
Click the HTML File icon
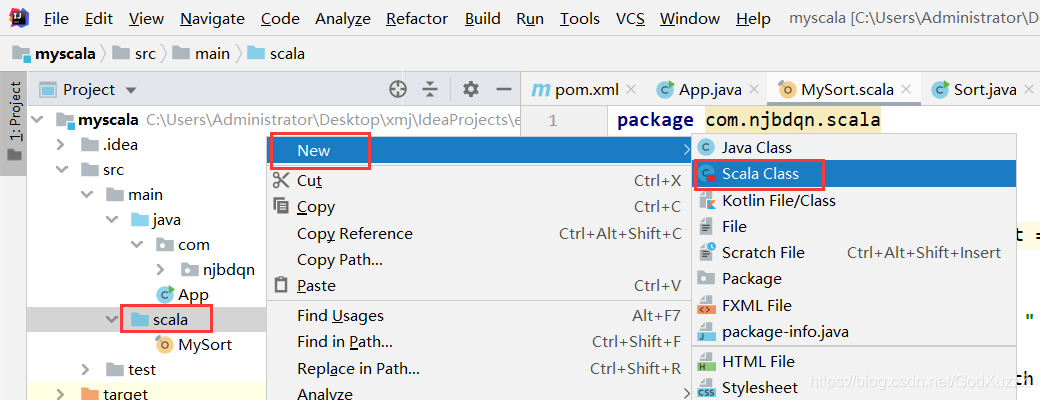[707, 362]
